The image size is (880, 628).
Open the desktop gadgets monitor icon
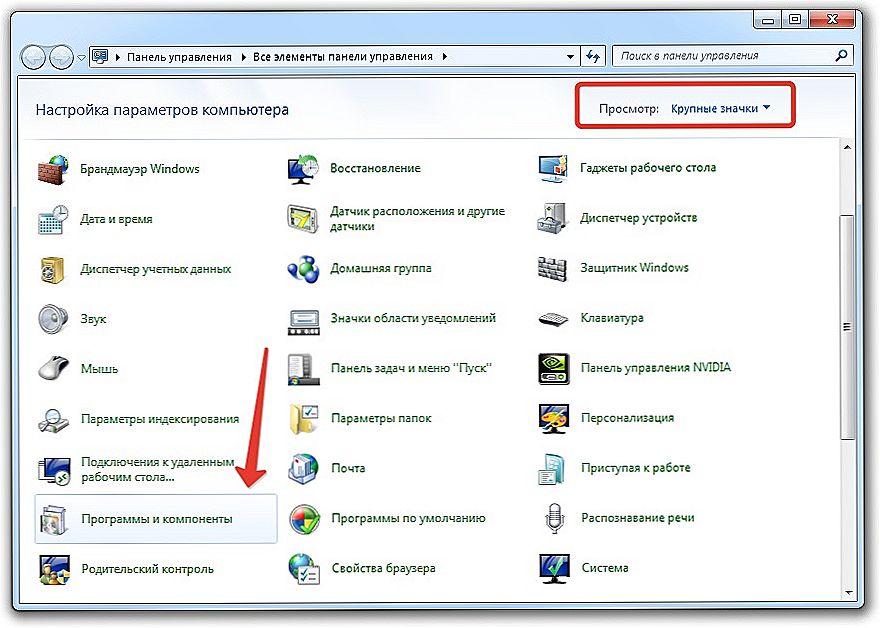point(553,168)
